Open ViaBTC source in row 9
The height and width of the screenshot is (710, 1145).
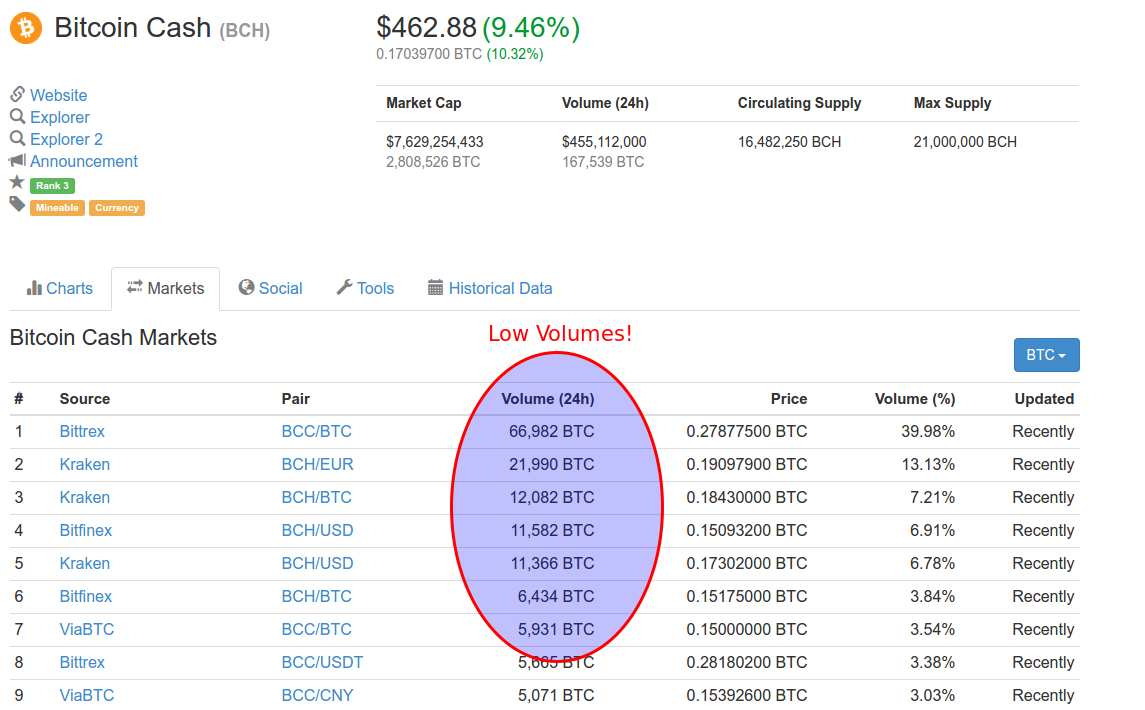[x=87, y=695]
